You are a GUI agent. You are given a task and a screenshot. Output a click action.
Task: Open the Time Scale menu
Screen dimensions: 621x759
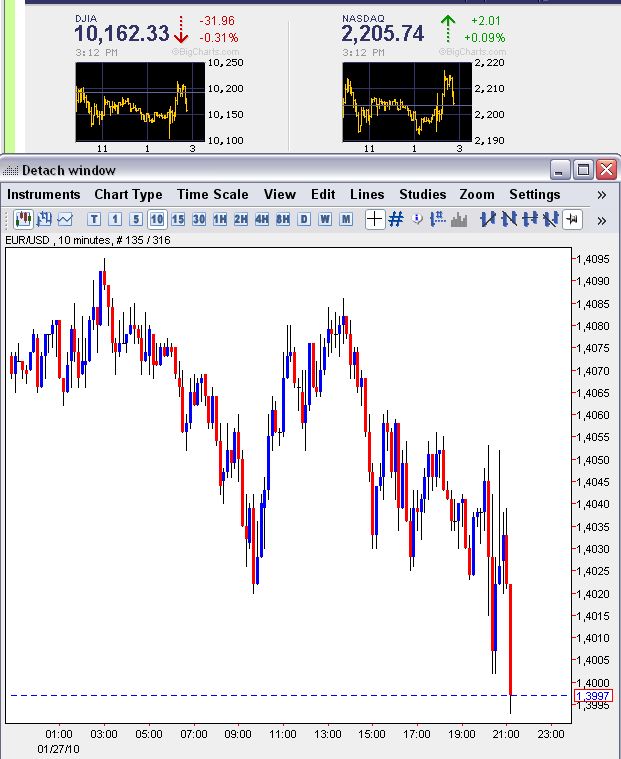pos(212,195)
